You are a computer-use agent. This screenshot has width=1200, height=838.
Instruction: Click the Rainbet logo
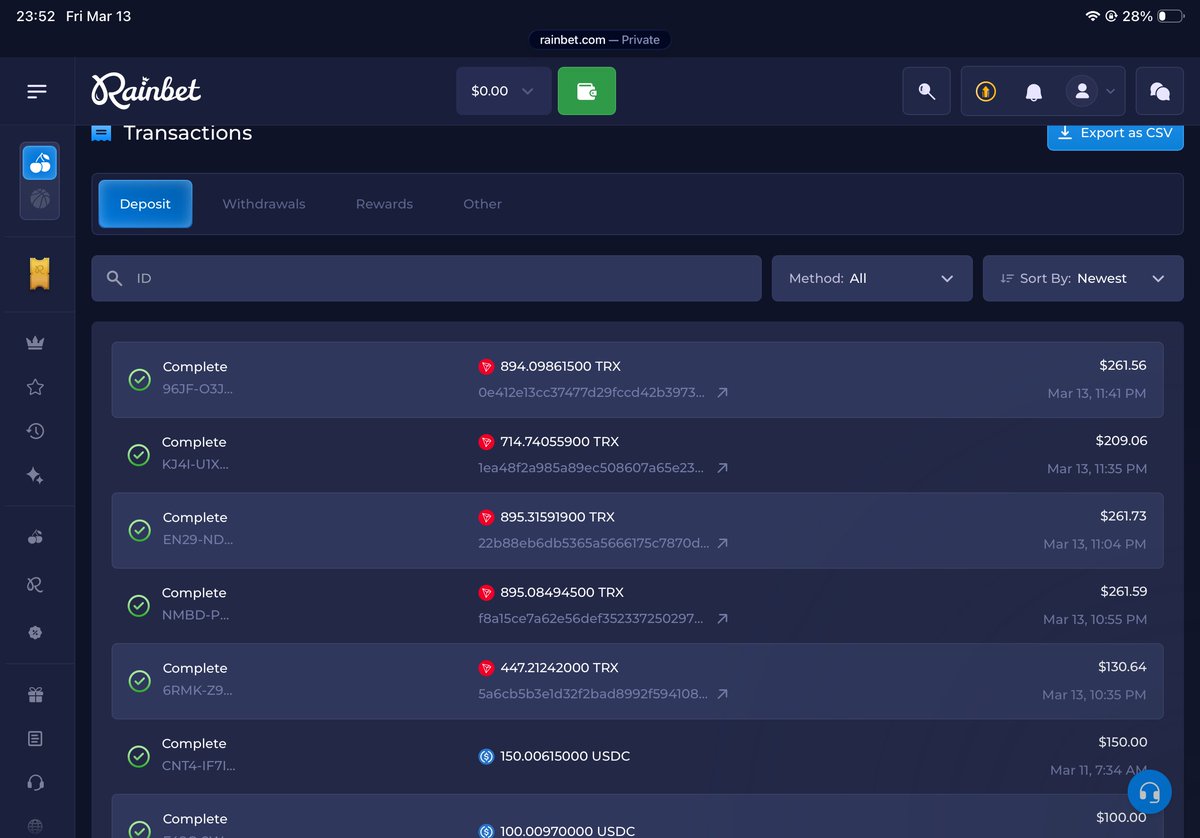146,91
